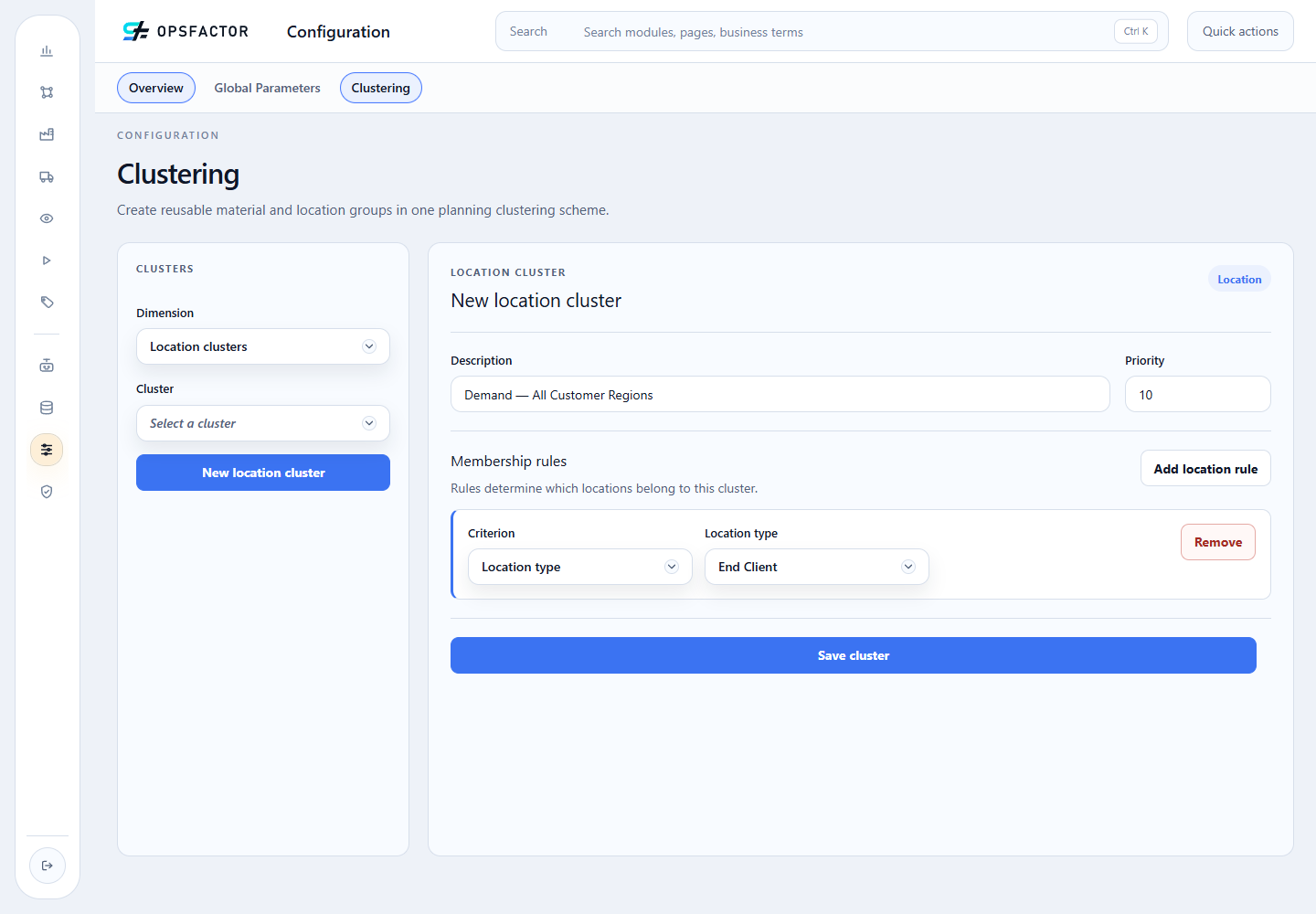Open the truck logistics sidebar icon
The height and width of the screenshot is (914, 1316).
(47, 176)
